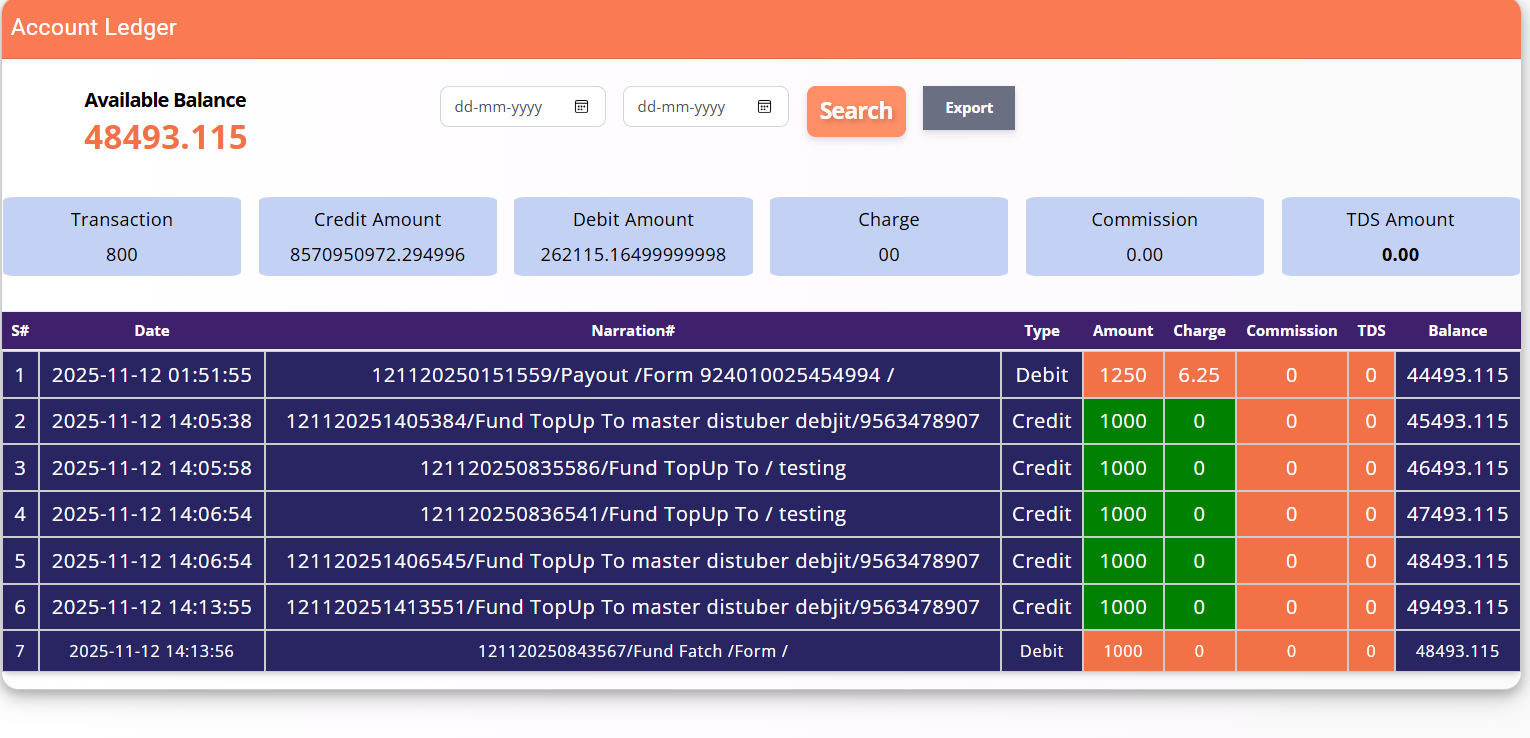This screenshot has width=1530, height=738.
Task: Click the first dd-mm-yyyy date input
Action: pyautogui.click(x=507, y=107)
